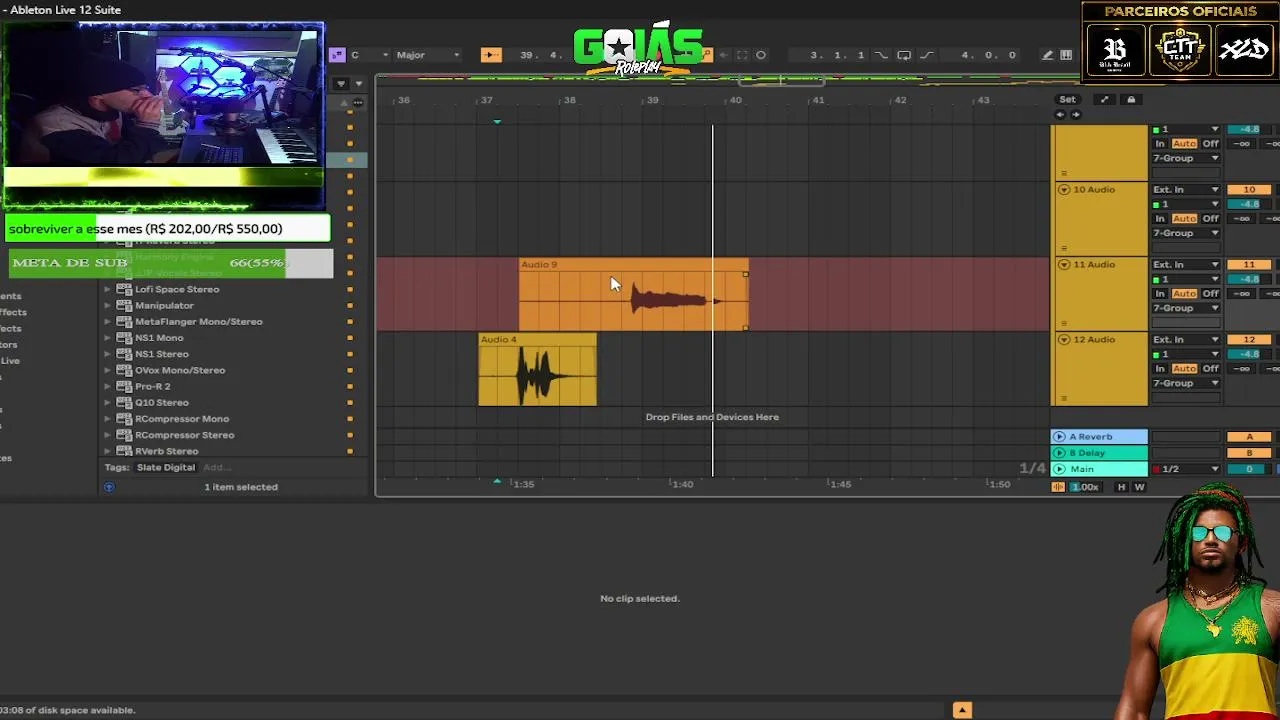Image resolution: width=1280 pixels, height=720 pixels.
Task: Select OVox Mono/Stereo in browser
Action: tap(180, 370)
